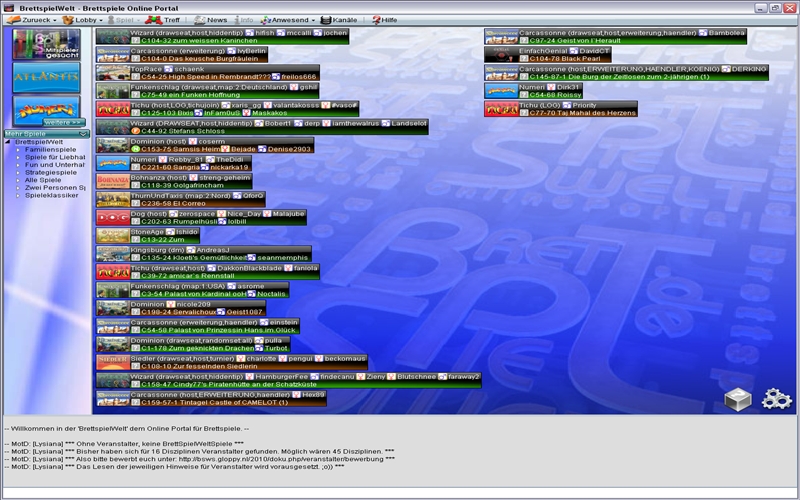The height and width of the screenshot is (500, 800).
Task: Click StoneAge icon for C13-22 Zum
Action: [113, 236]
